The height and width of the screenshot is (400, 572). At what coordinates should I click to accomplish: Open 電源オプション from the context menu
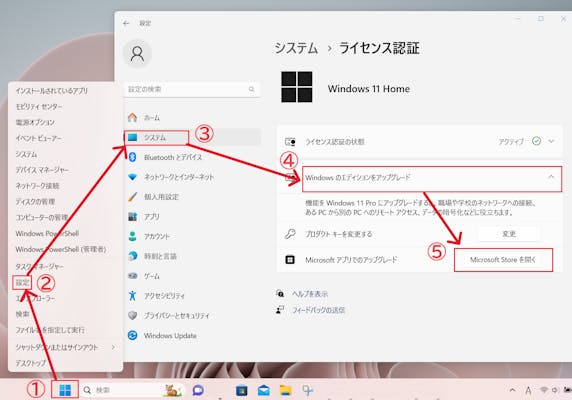(35, 122)
